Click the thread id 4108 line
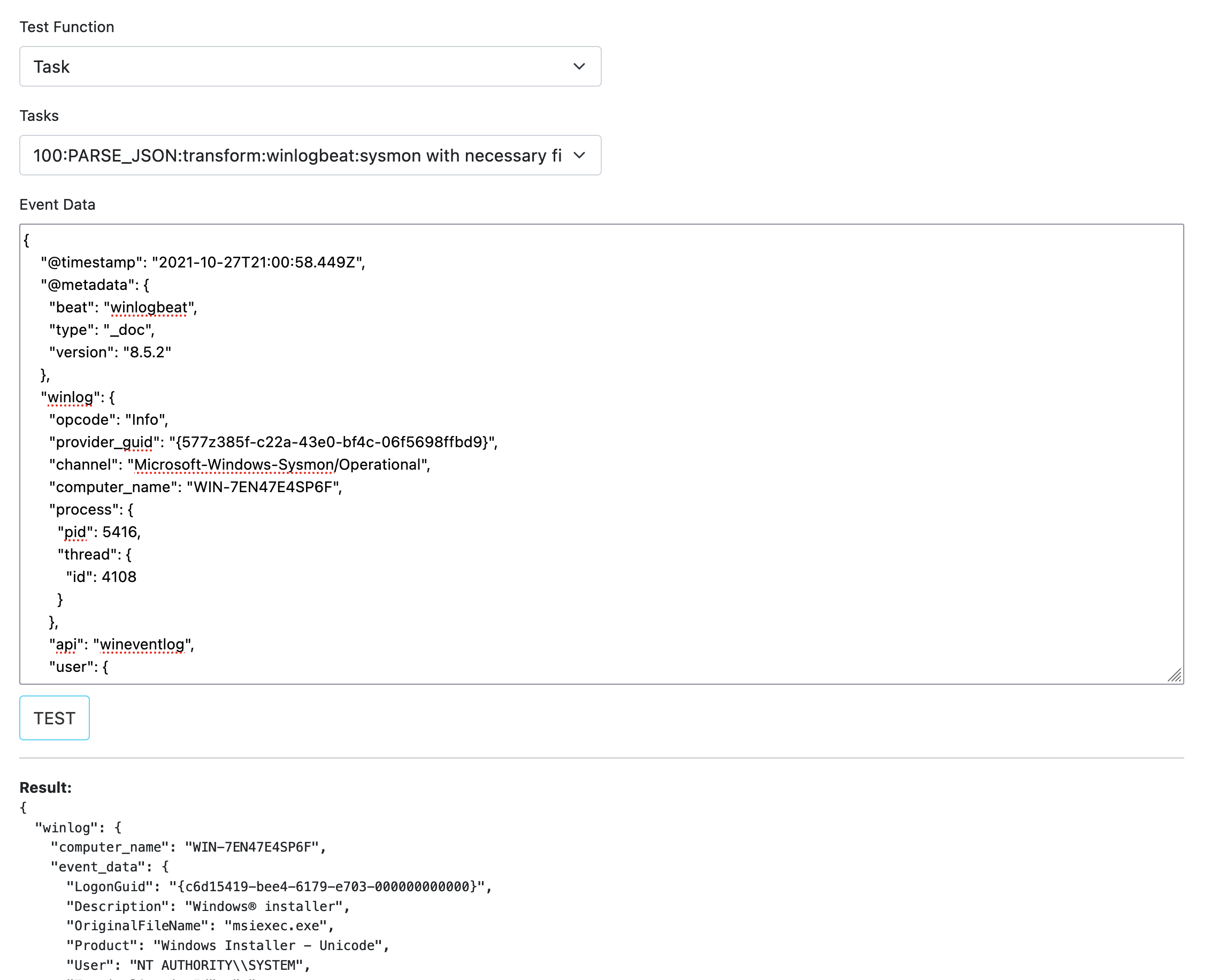The height and width of the screenshot is (980, 1226). click(x=101, y=577)
